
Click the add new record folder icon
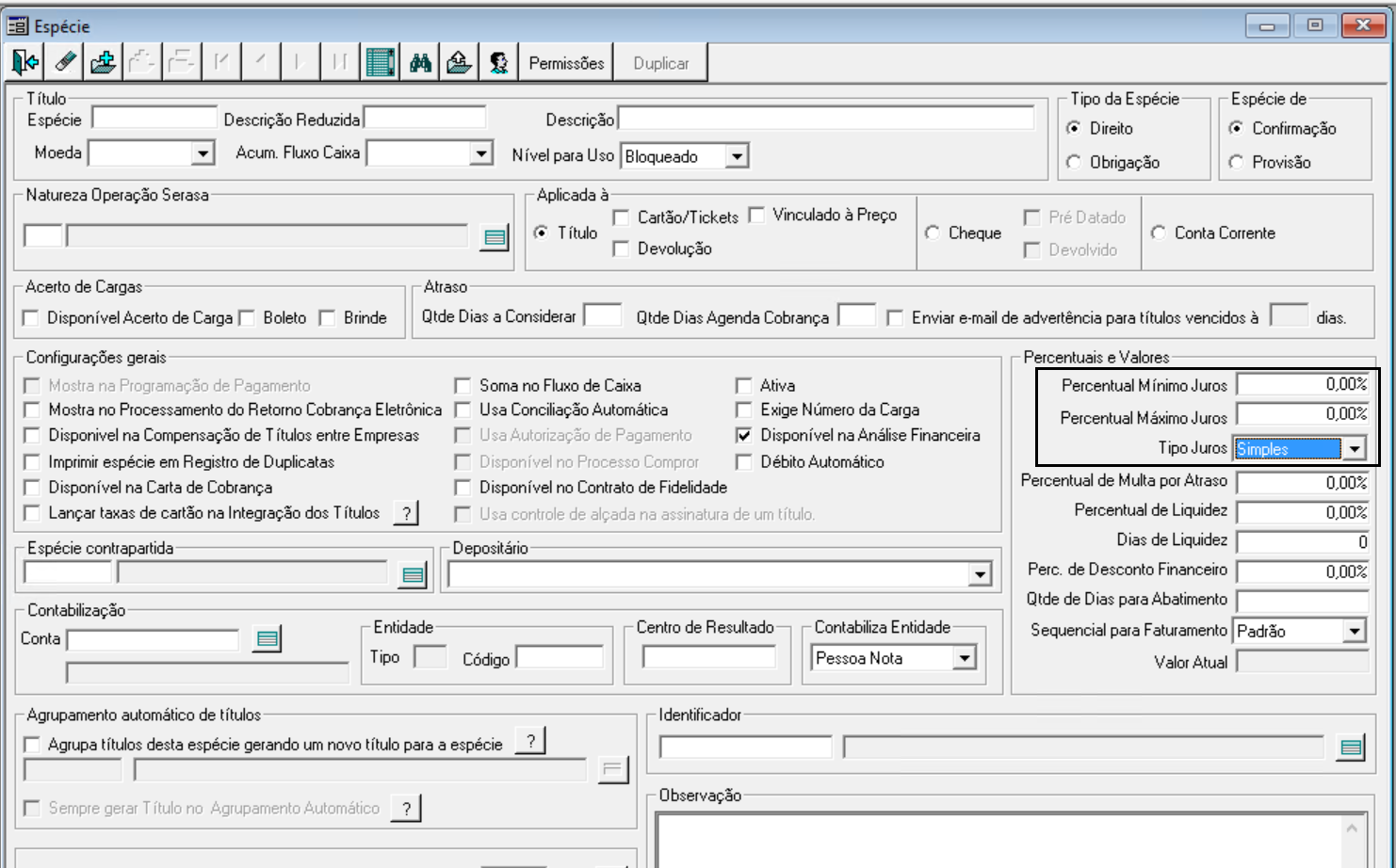104,63
